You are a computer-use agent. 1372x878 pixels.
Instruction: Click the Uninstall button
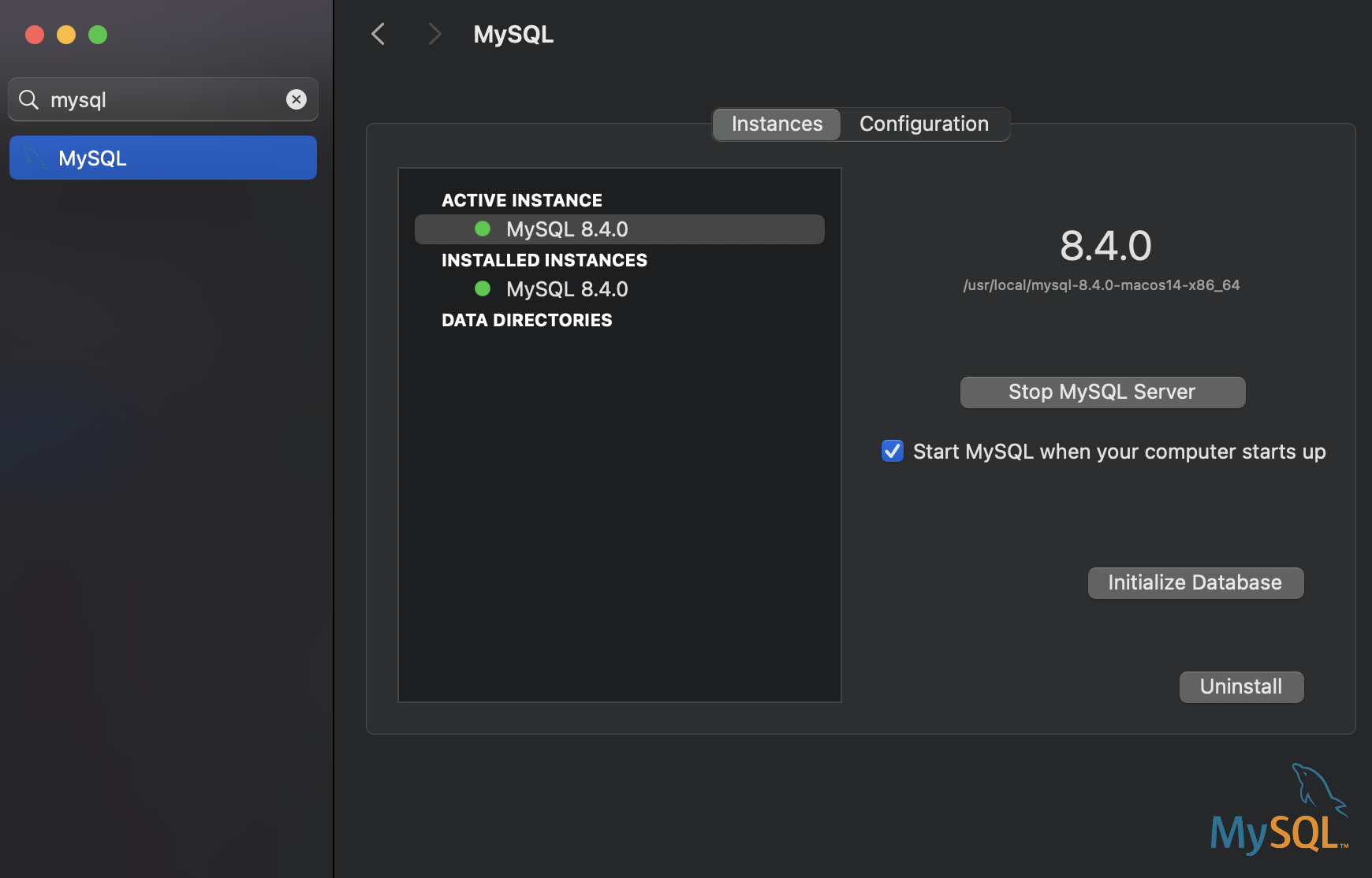point(1240,686)
